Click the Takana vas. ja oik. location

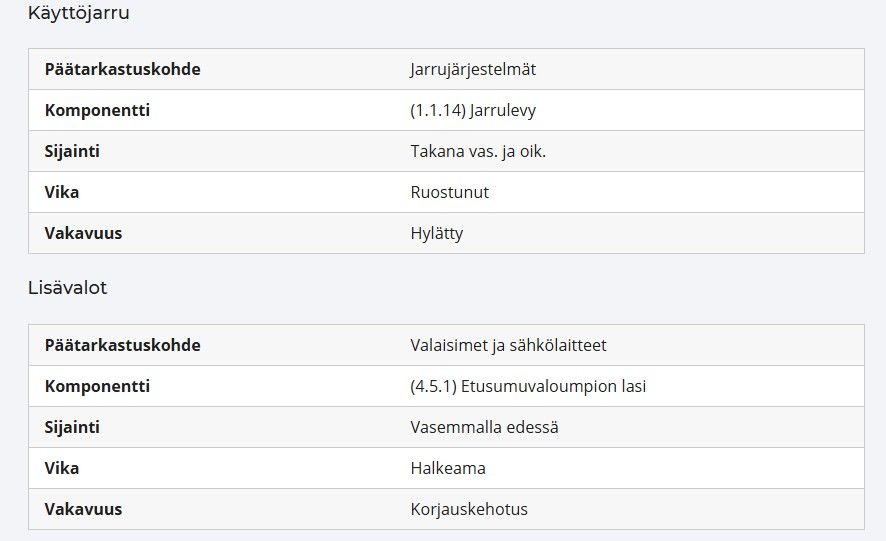click(x=478, y=152)
